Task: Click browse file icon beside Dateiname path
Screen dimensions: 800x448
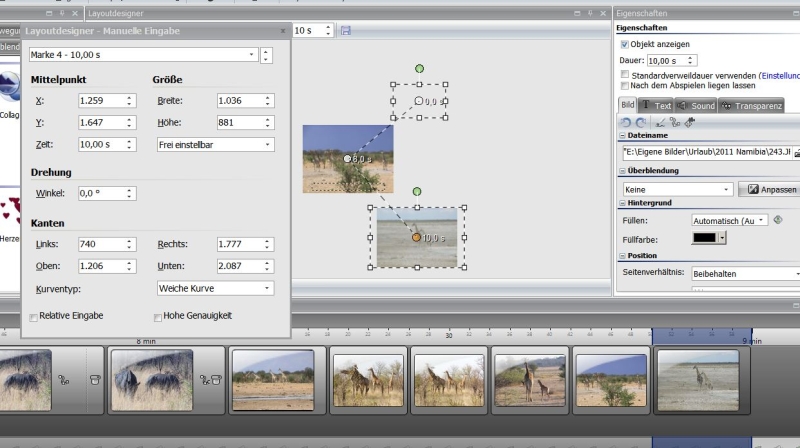Action: pyautogui.click(x=796, y=152)
